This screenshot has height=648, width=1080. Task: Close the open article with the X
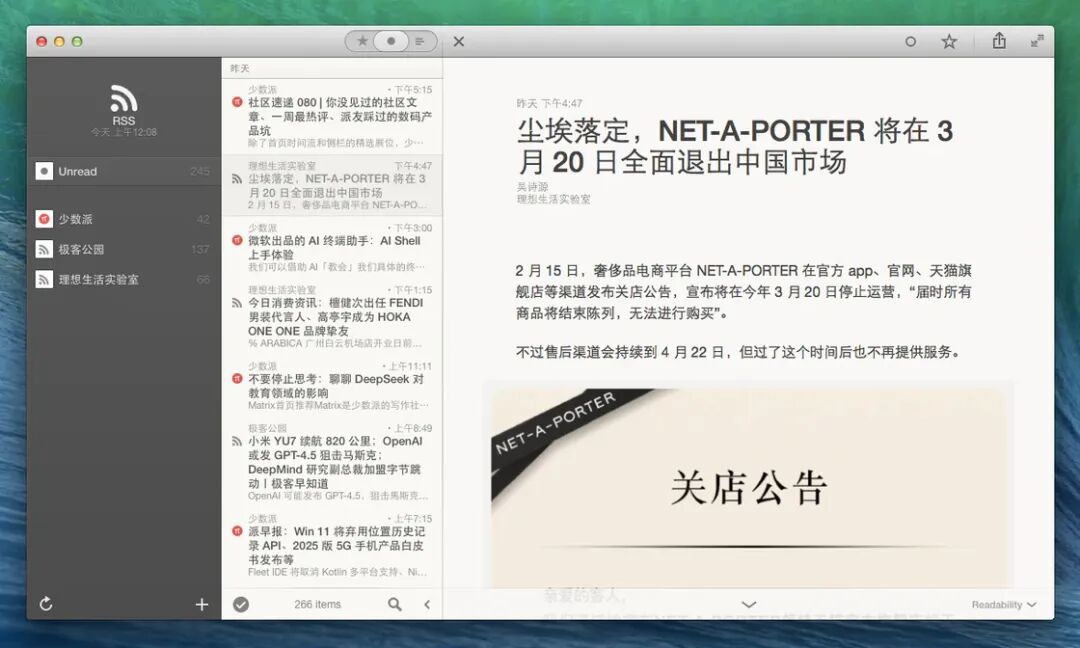[x=459, y=42]
